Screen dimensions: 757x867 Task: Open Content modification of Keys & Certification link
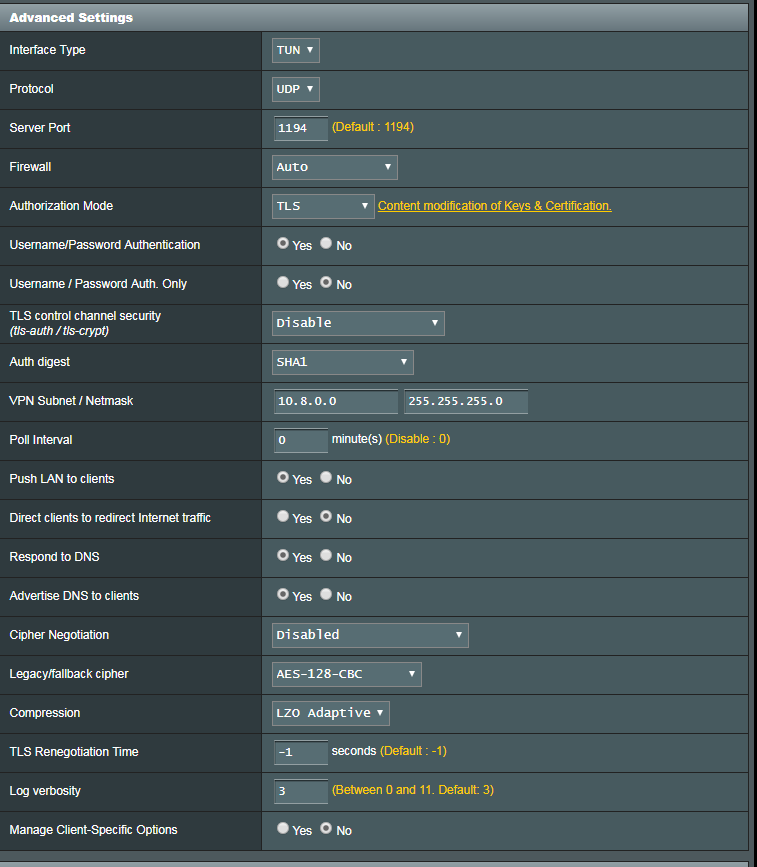pyautogui.click(x=494, y=206)
